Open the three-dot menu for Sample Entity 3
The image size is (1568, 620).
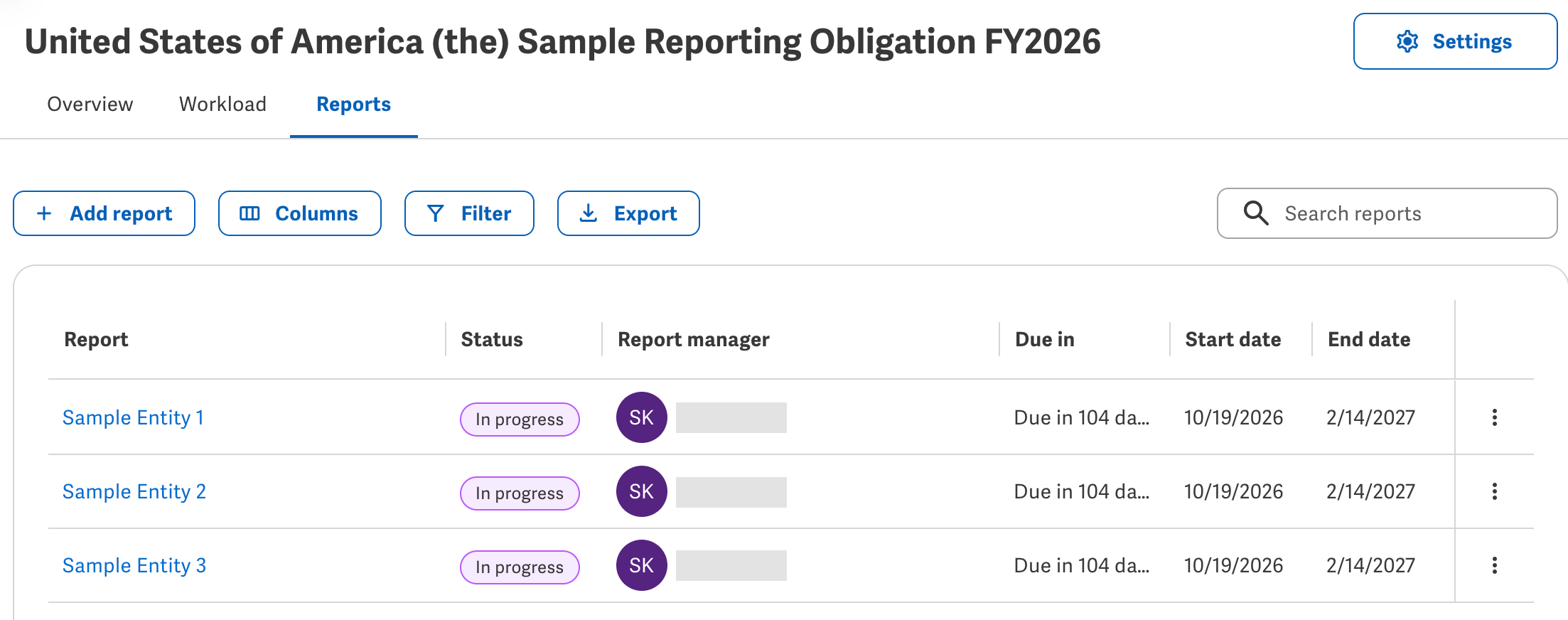coord(1495,565)
